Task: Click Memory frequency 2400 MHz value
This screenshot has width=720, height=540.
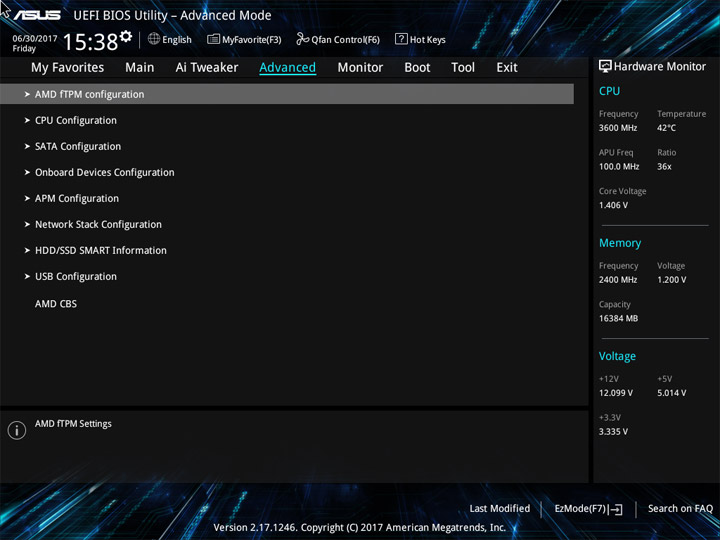Action: tap(618, 279)
